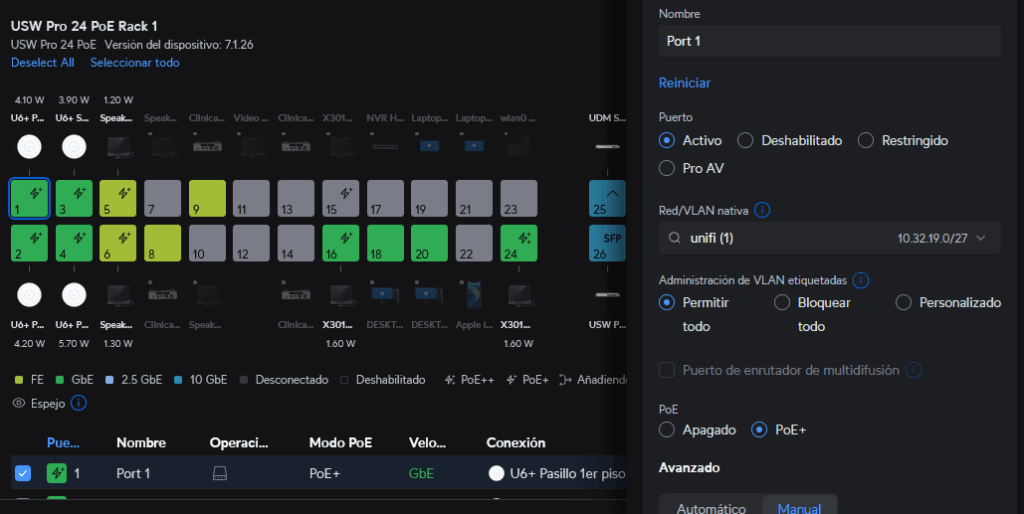
Task: Click Reiniciar link
Action: 684,83
